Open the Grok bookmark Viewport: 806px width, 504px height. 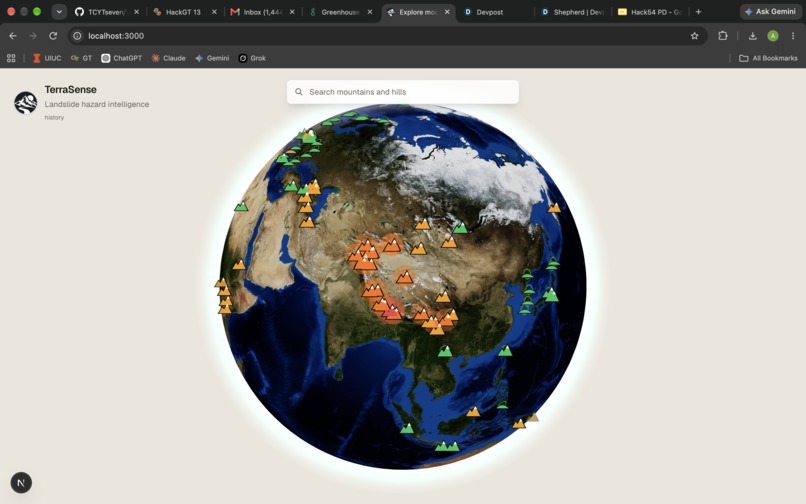(252, 58)
